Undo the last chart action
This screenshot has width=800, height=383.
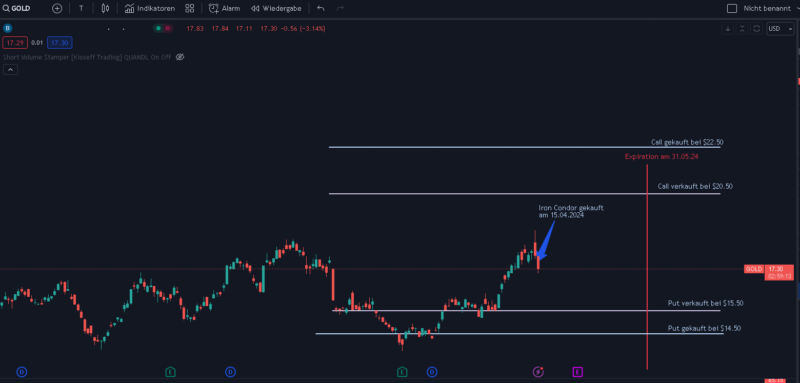[320, 8]
